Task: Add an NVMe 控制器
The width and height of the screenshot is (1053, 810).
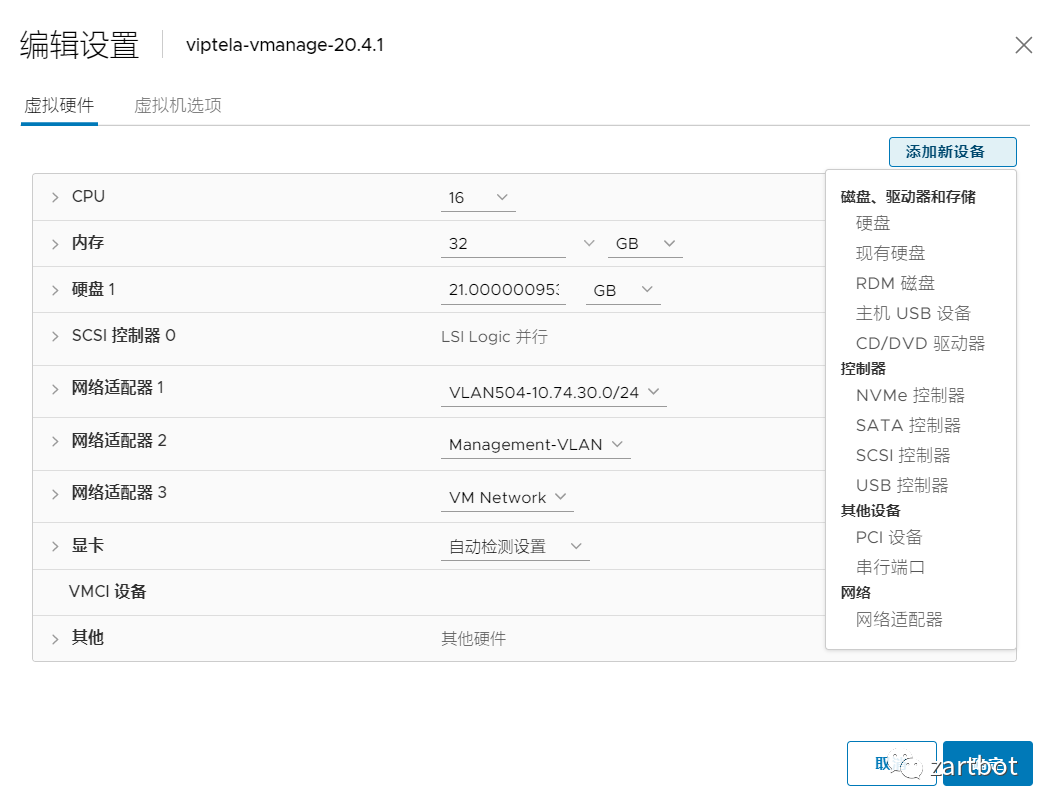Action: click(x=910, y=396)
